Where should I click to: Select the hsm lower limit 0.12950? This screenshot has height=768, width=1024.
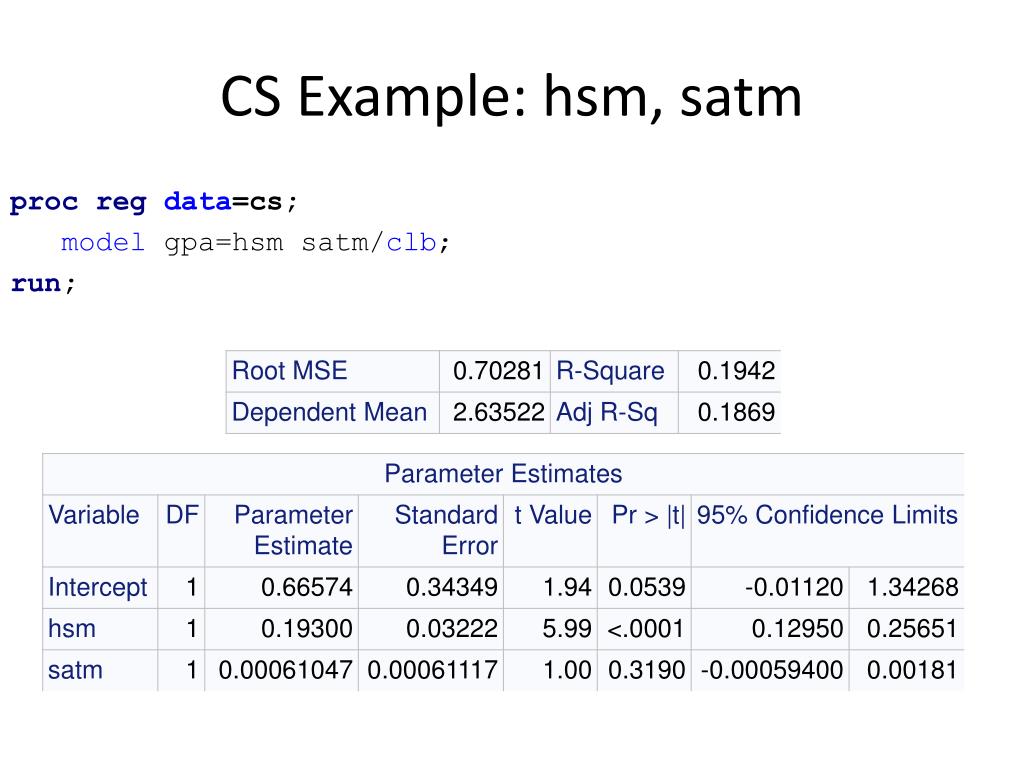(x=770, y=629)
